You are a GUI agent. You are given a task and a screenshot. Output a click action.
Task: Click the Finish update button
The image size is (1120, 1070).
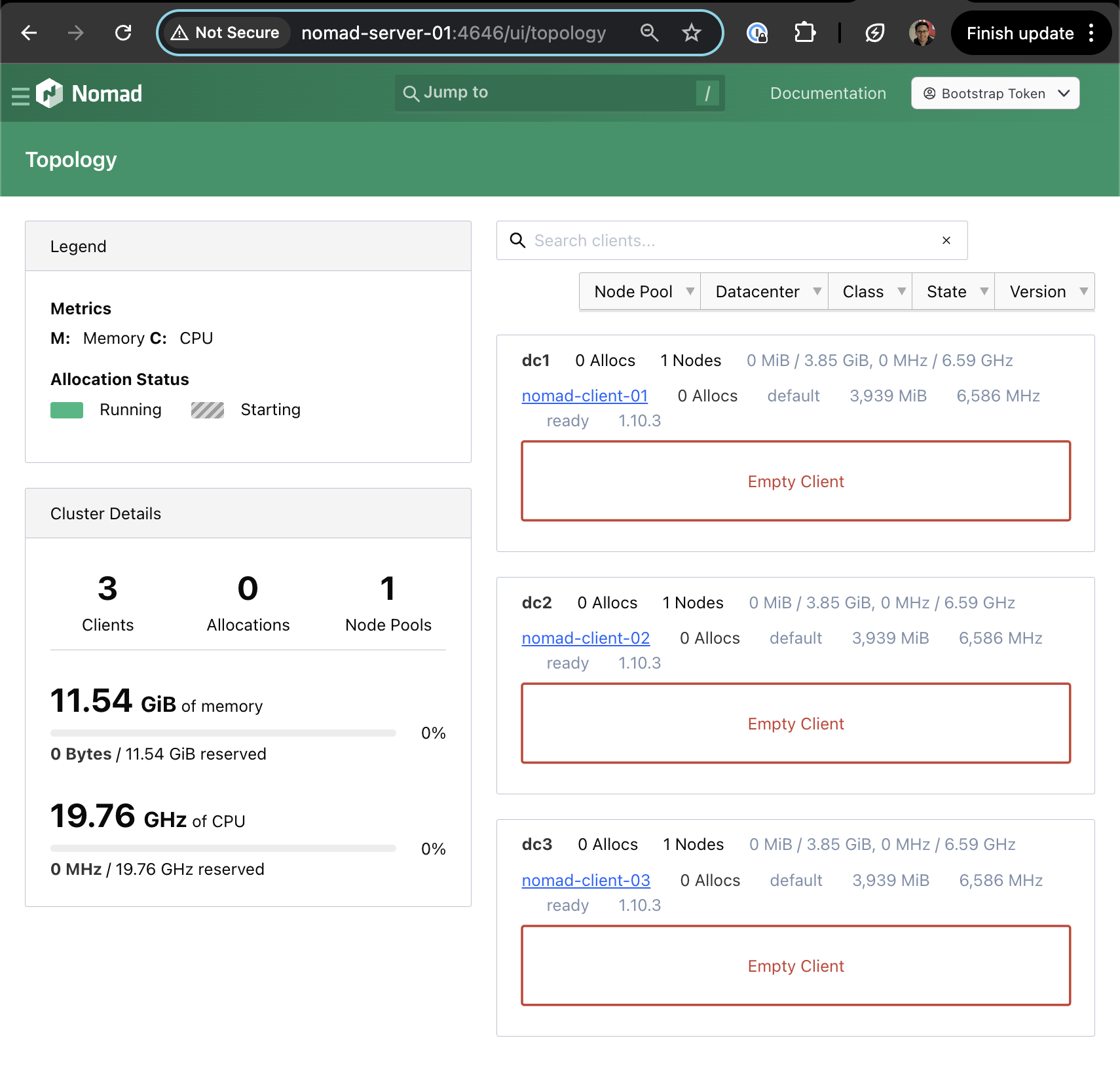pyautogui.click(x=1020, y=32)
